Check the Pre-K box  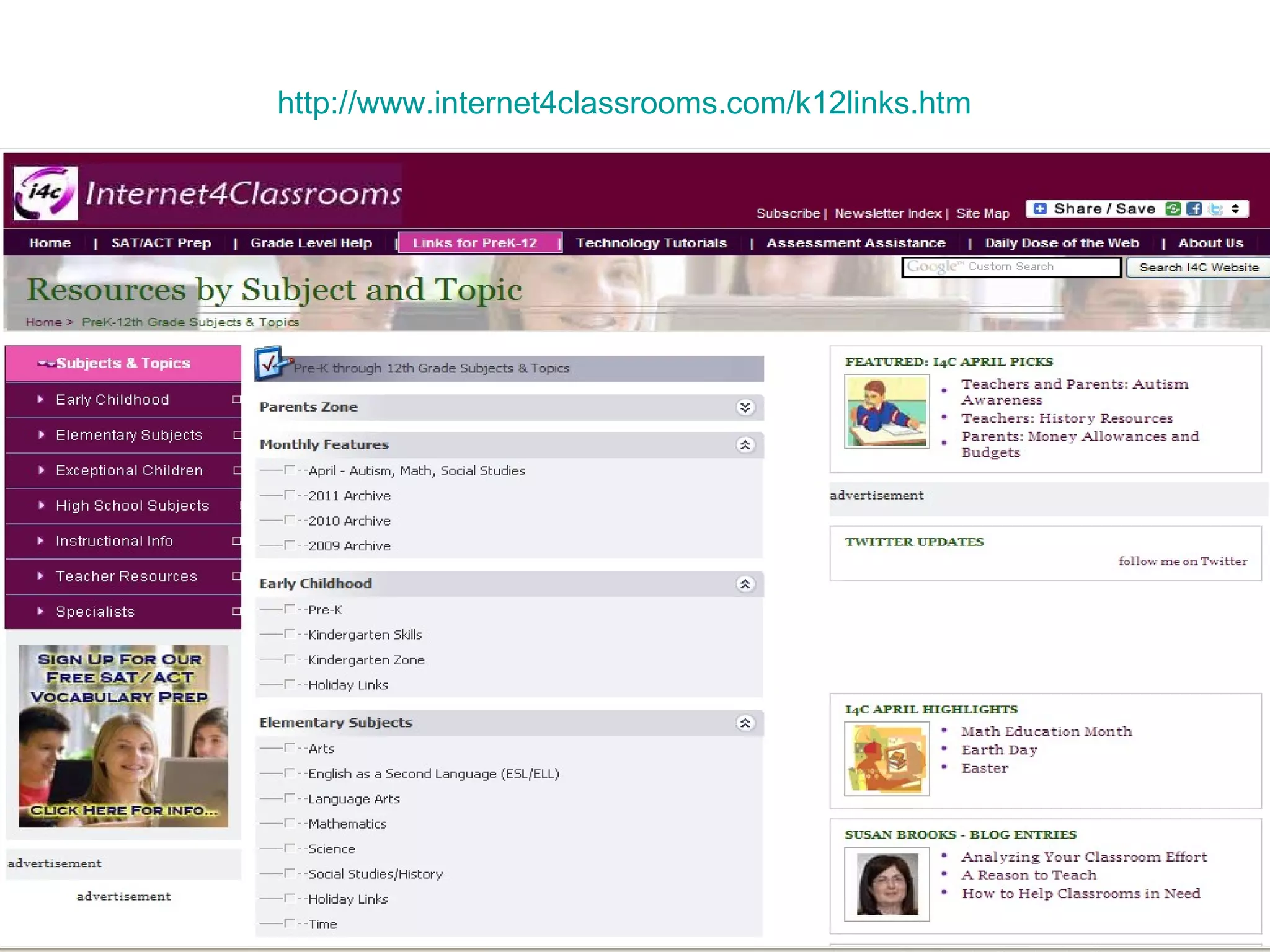[290, 609]
